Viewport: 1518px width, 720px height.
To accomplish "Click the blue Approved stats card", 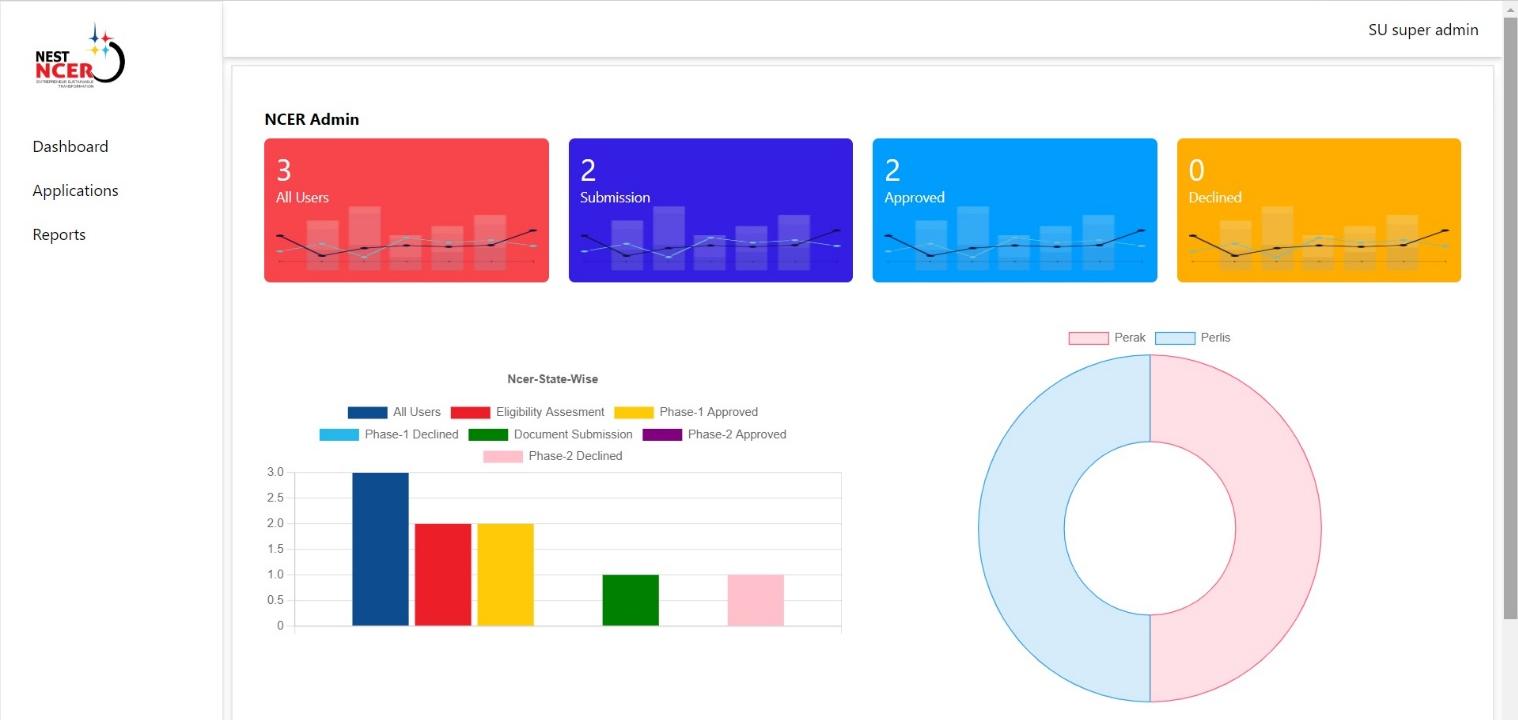I will (x=1014, y=210).
